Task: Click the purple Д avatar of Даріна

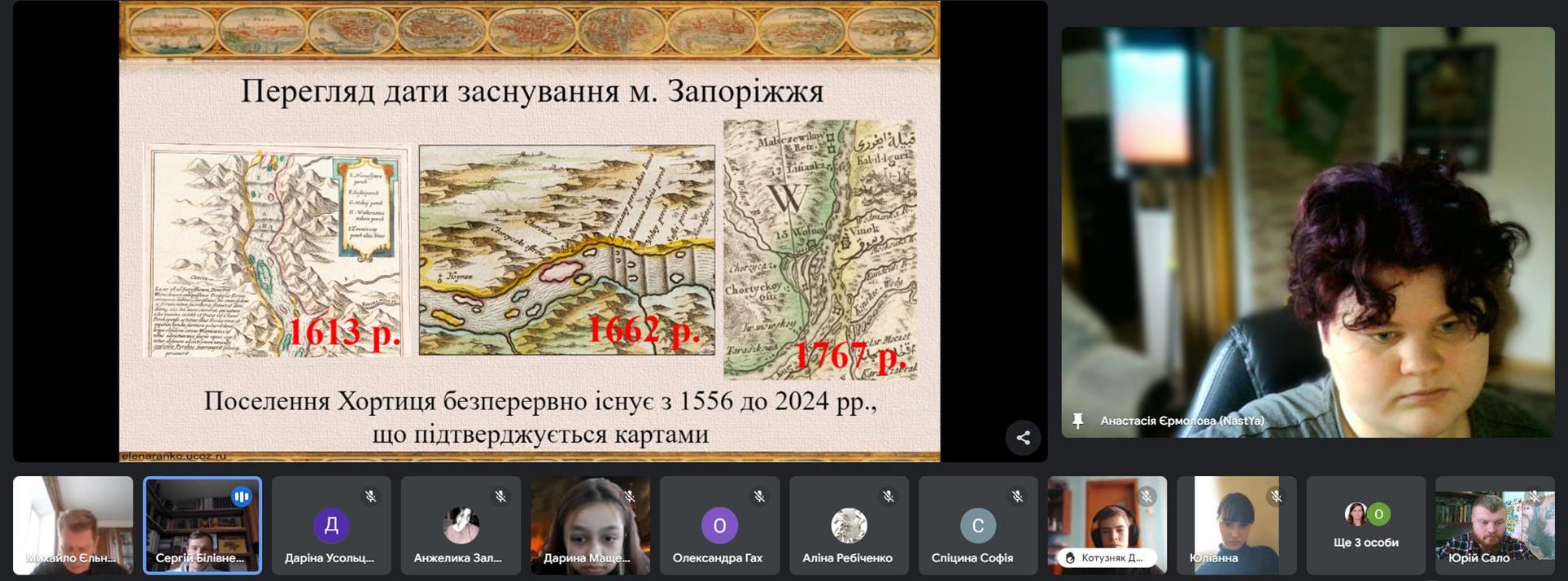Action: [x=331, y=526]
